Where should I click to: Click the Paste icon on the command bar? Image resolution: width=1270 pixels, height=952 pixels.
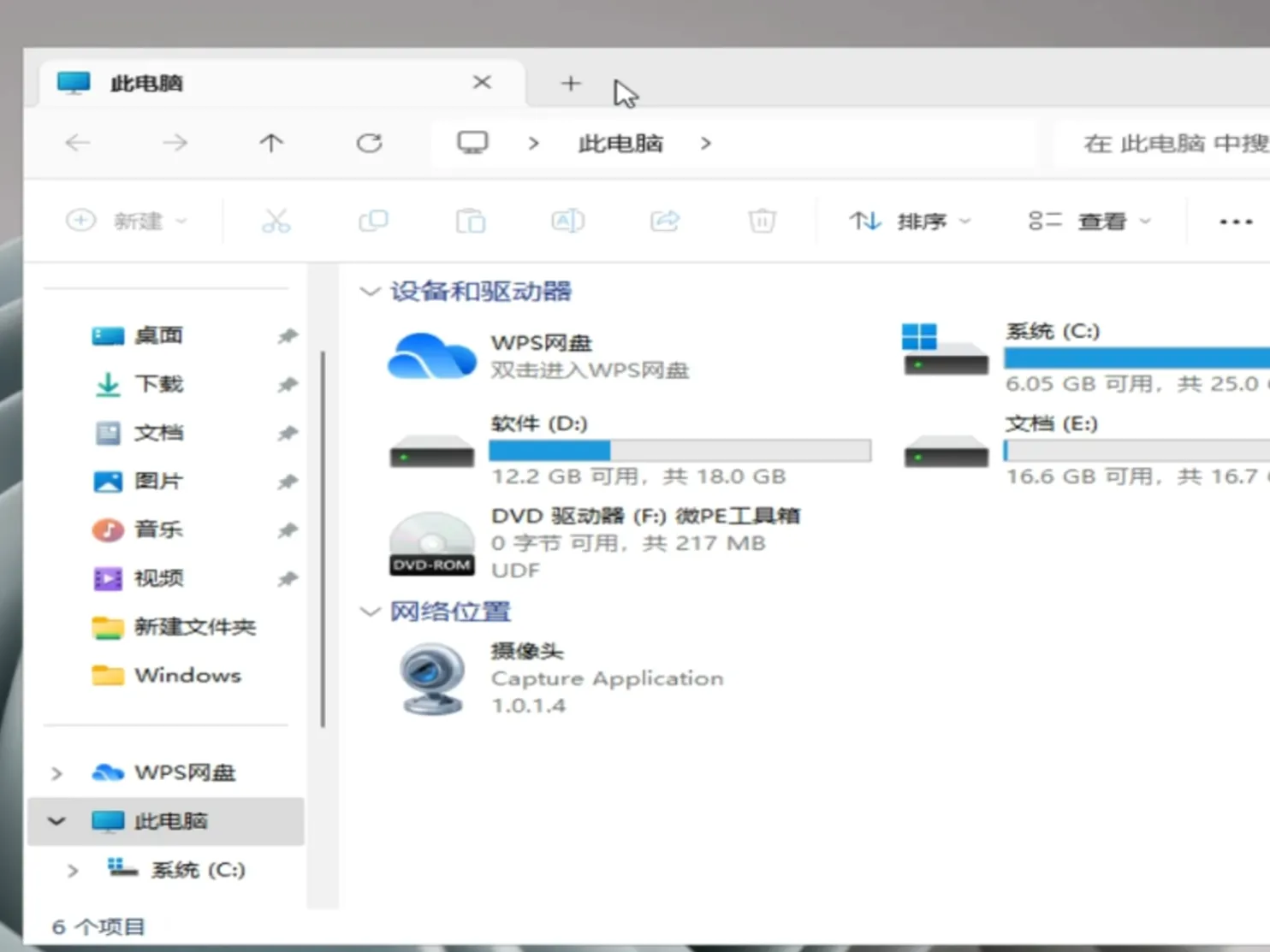pos(471,221)
